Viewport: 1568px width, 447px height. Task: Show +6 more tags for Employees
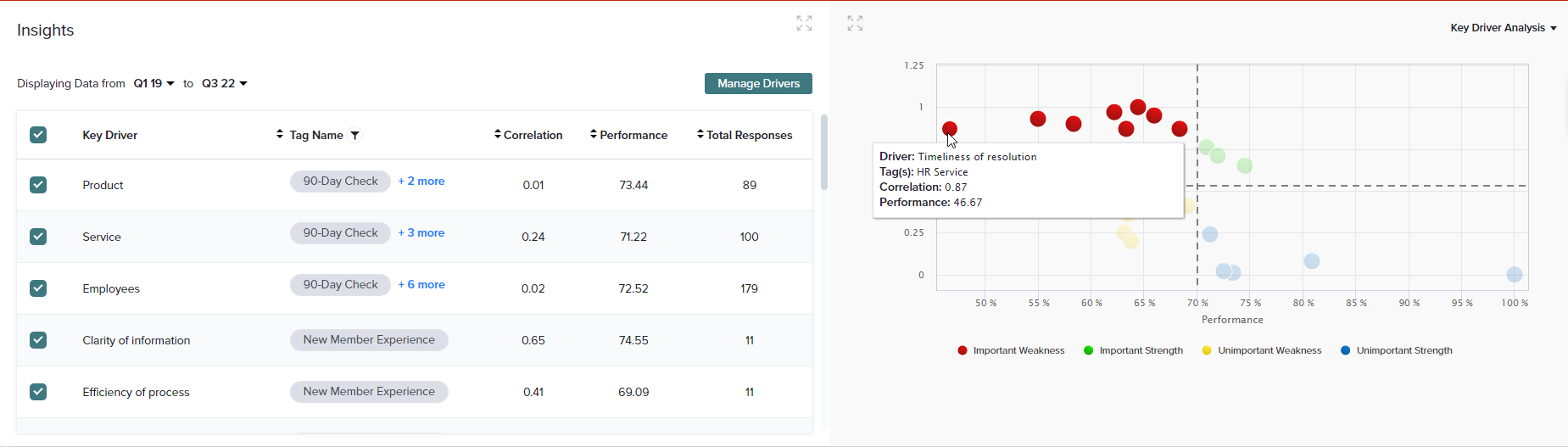pyautogui.click(x=421, y=285)
